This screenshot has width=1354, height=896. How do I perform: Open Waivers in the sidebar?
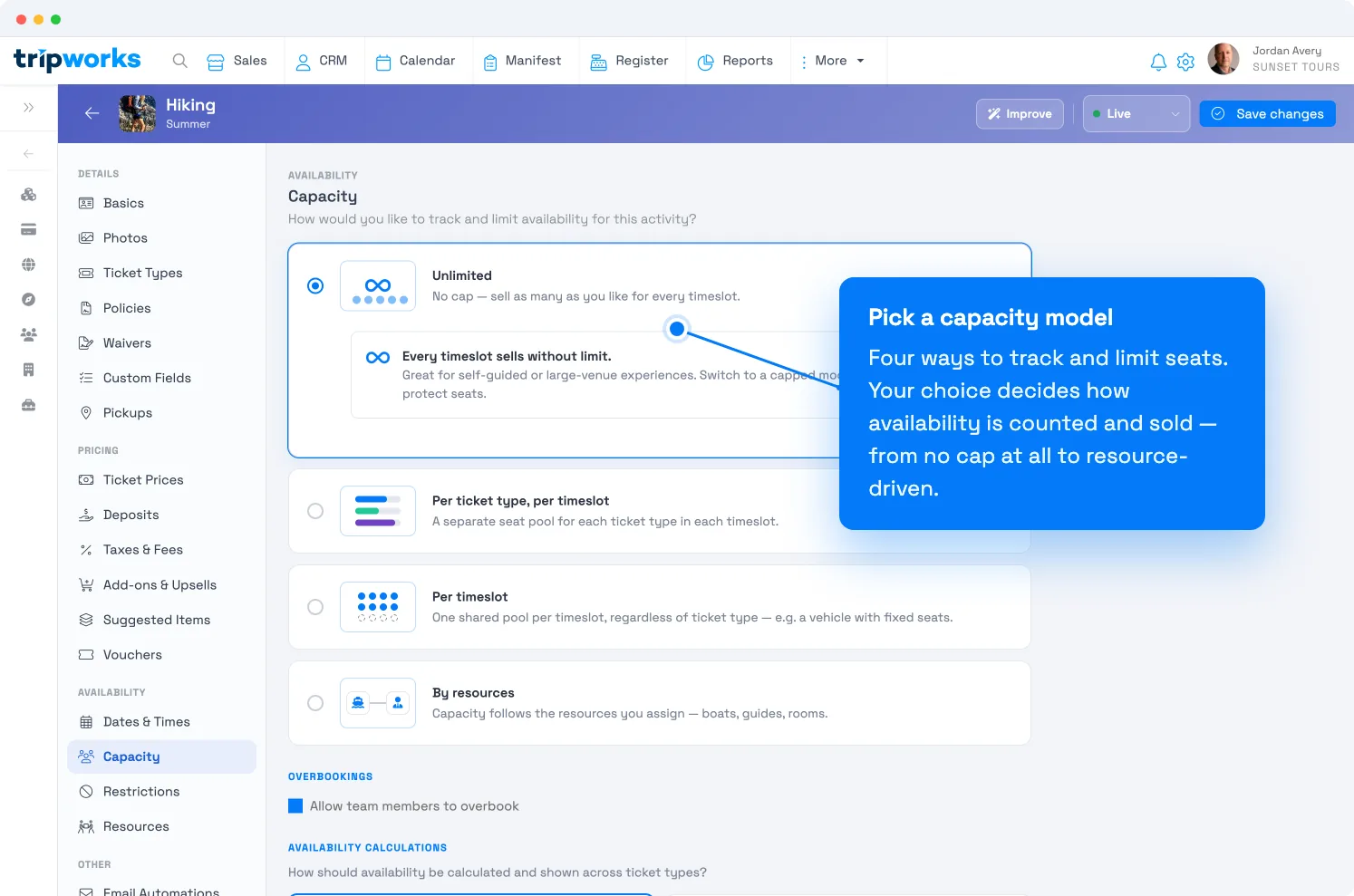[161, 343]
